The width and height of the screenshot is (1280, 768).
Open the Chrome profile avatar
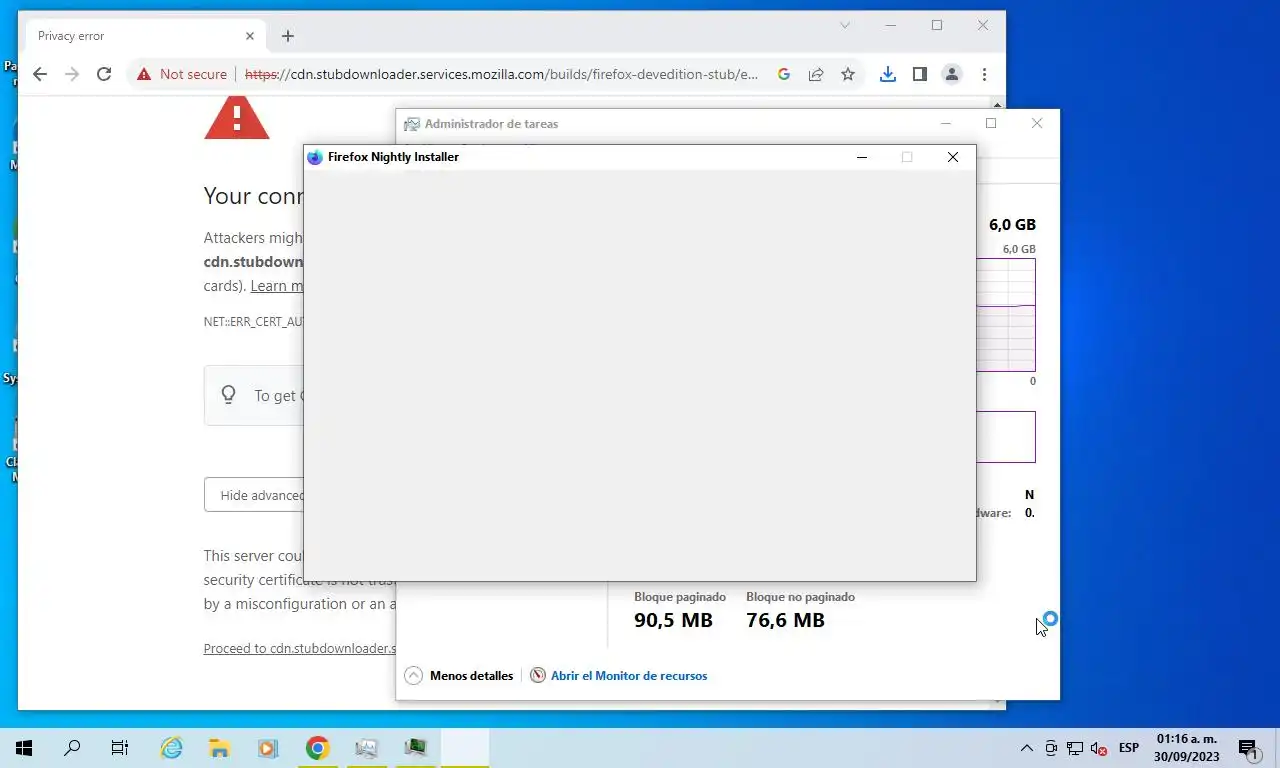tap(952, 74)
